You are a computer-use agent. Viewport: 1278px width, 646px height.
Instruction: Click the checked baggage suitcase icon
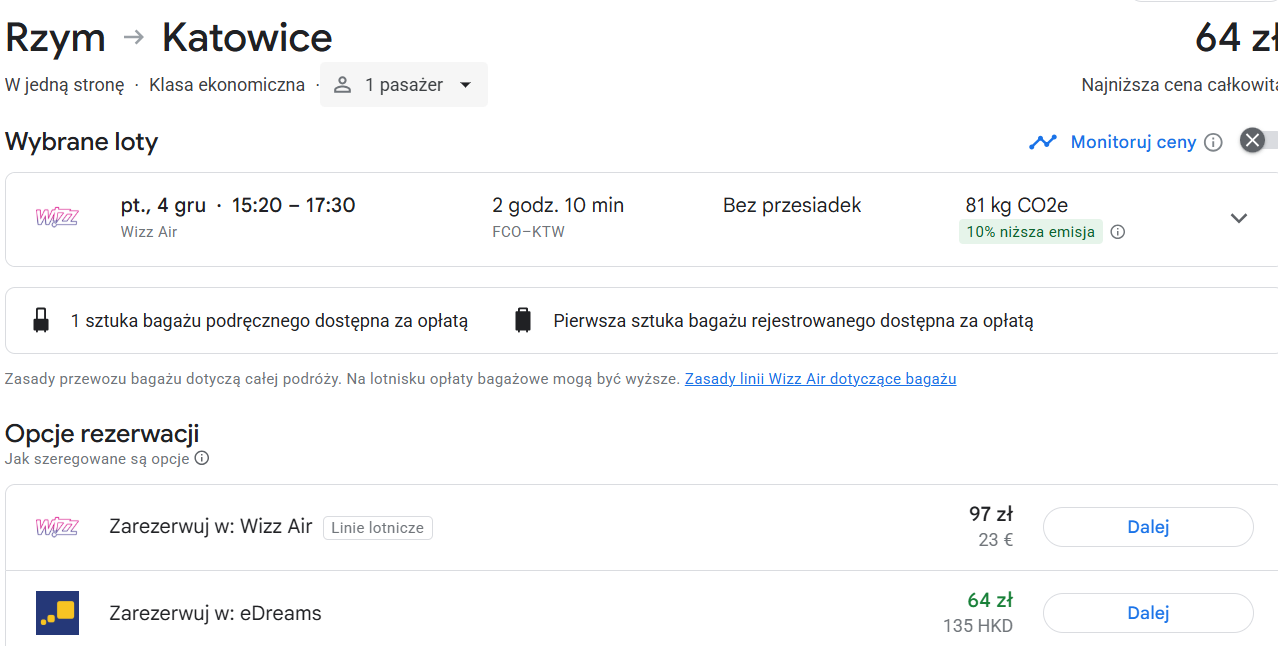point(523,321)
